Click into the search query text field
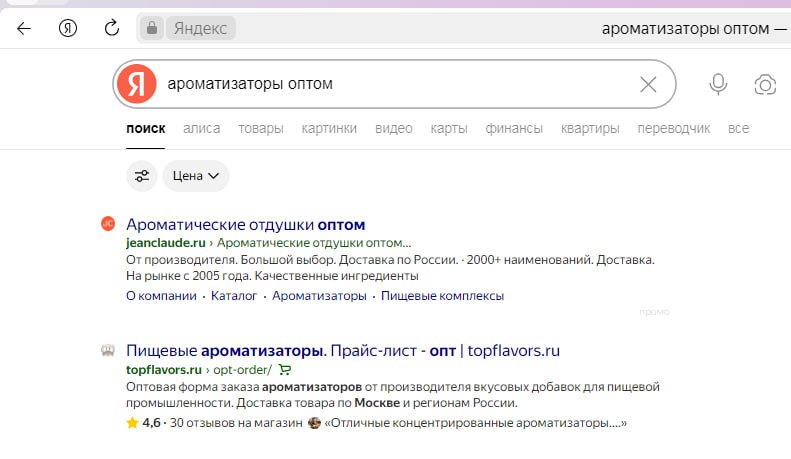Screen dimensions: 791x459 [390, 84]
